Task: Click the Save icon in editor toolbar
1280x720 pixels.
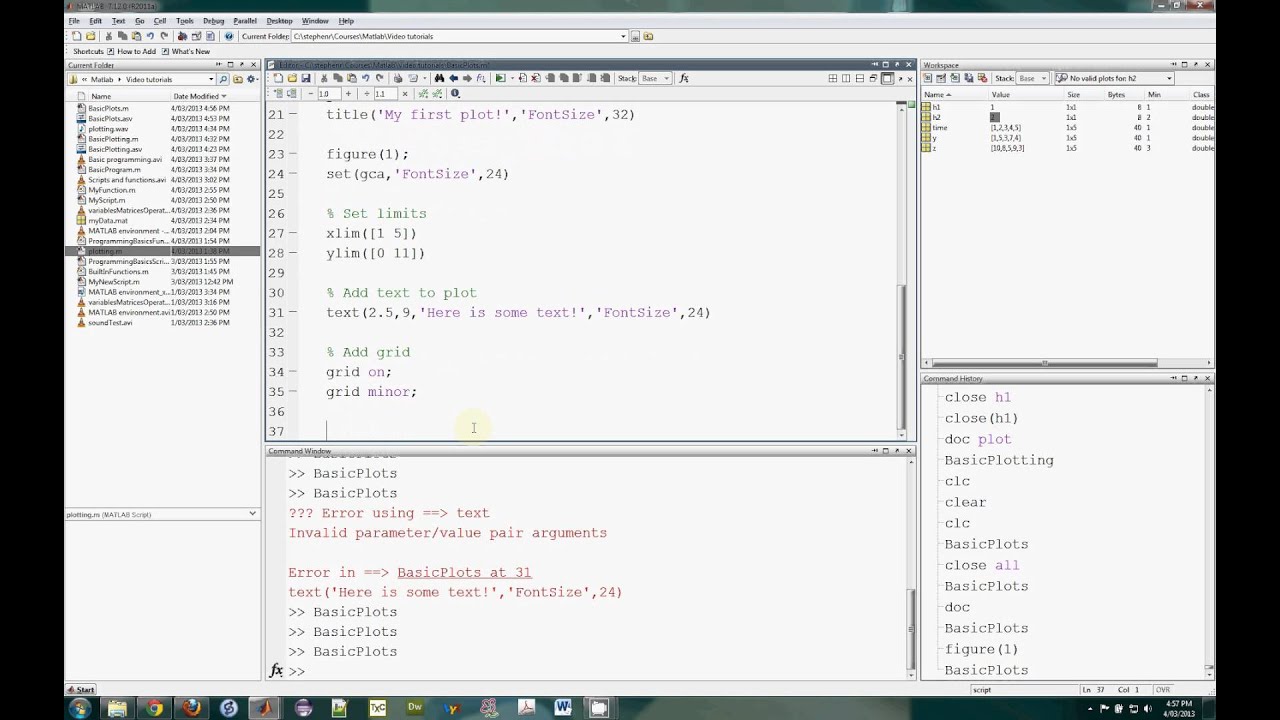Action: pos(306,78)
